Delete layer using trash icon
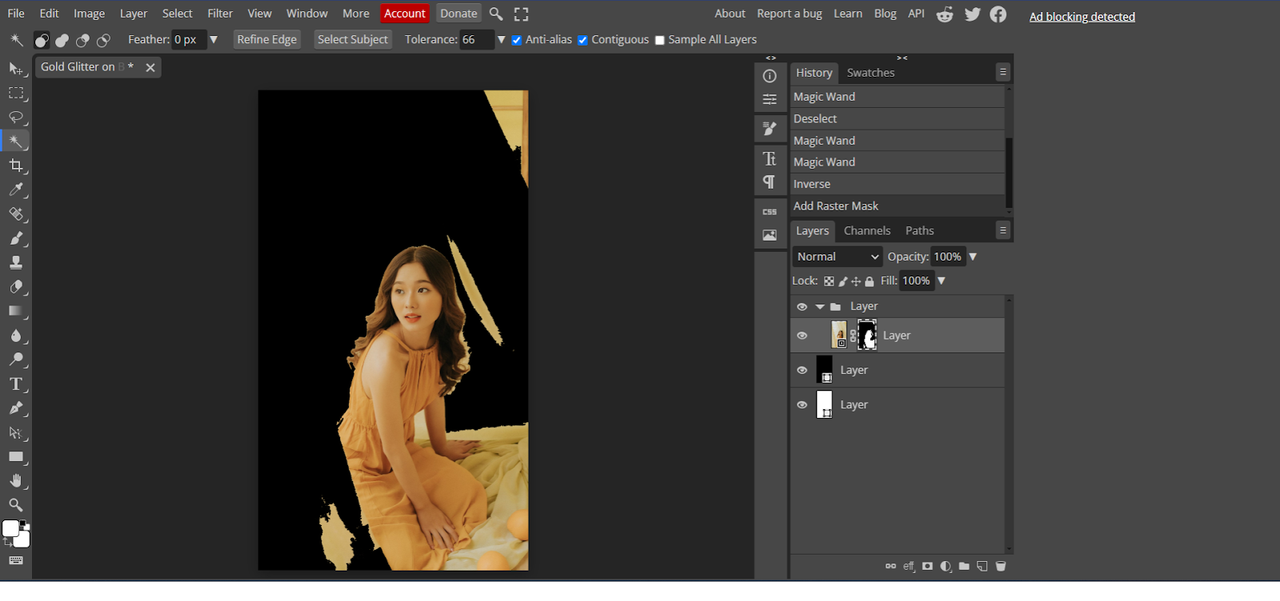The image size is (1280, 601). [1001, 566]
